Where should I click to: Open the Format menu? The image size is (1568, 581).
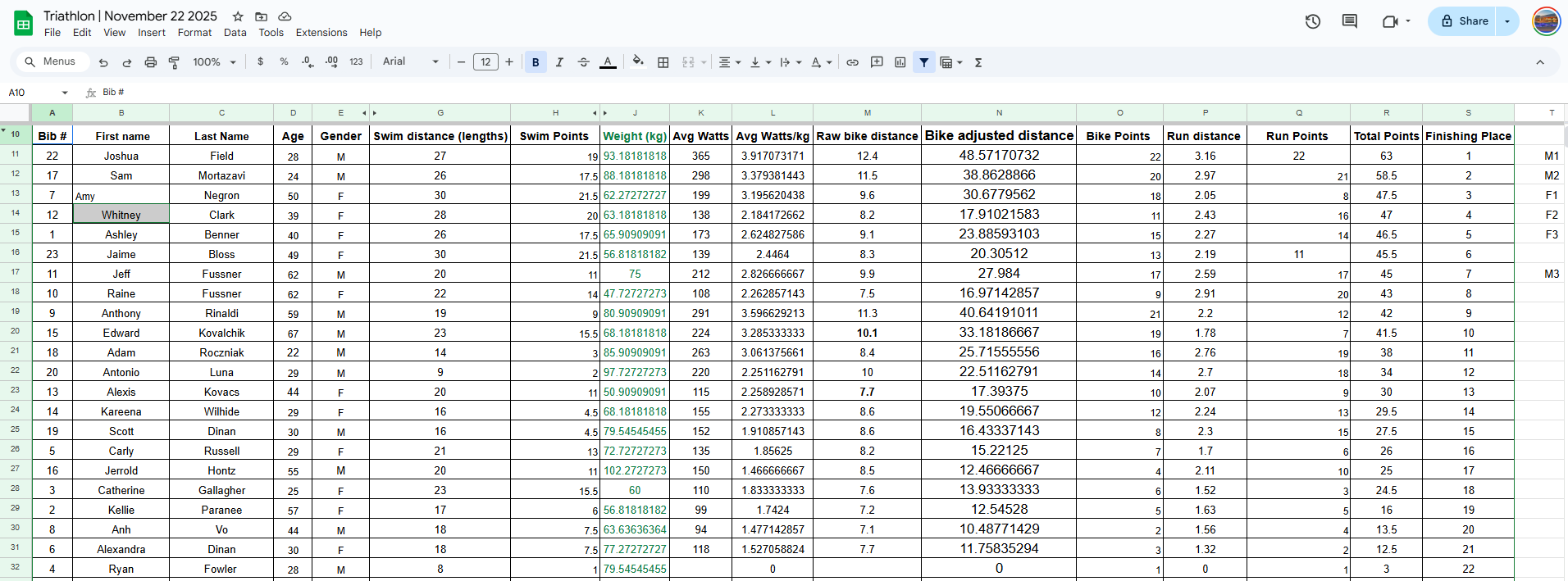(x=194, y=33)
